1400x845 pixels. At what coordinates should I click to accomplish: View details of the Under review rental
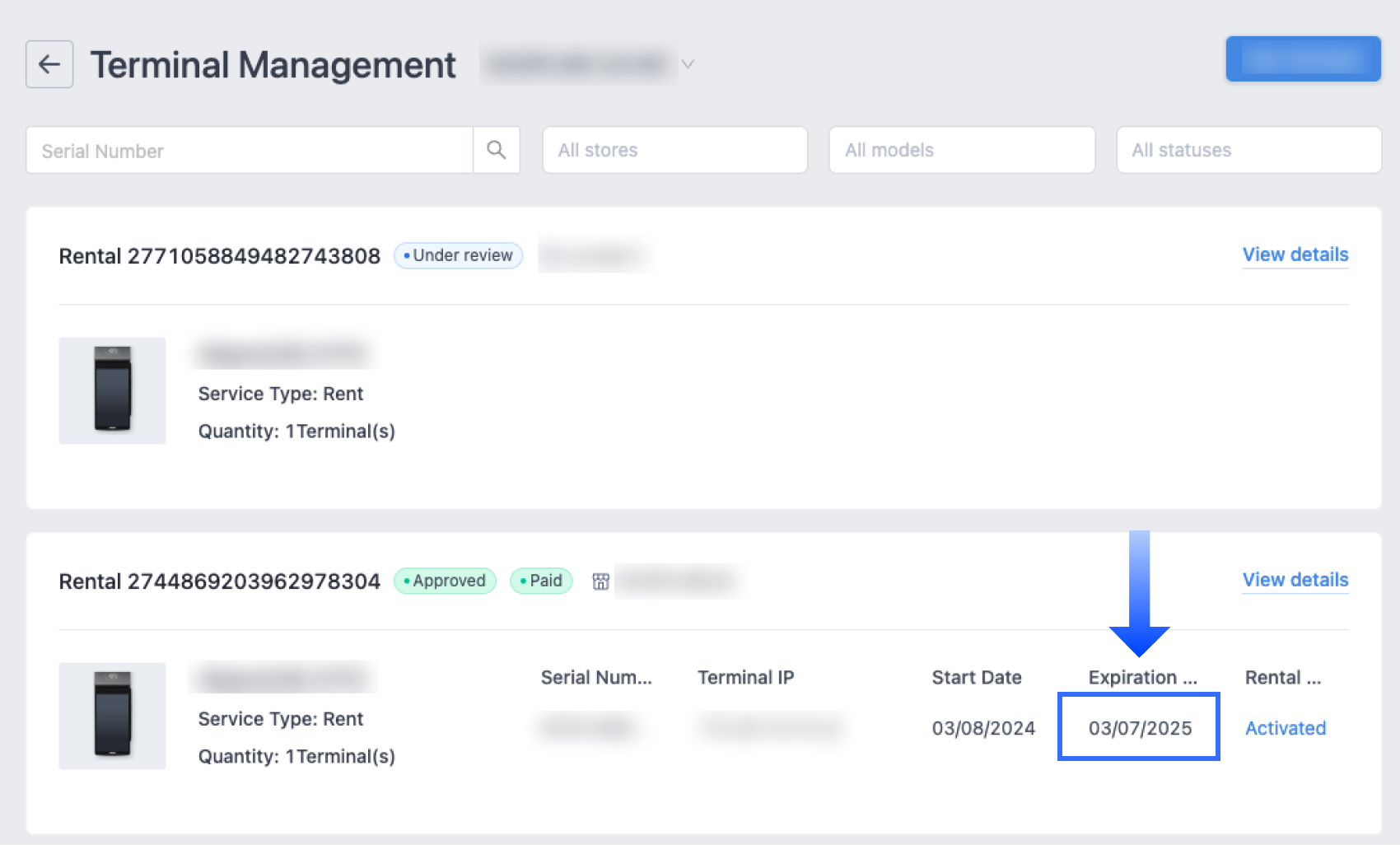[1295, 254]
